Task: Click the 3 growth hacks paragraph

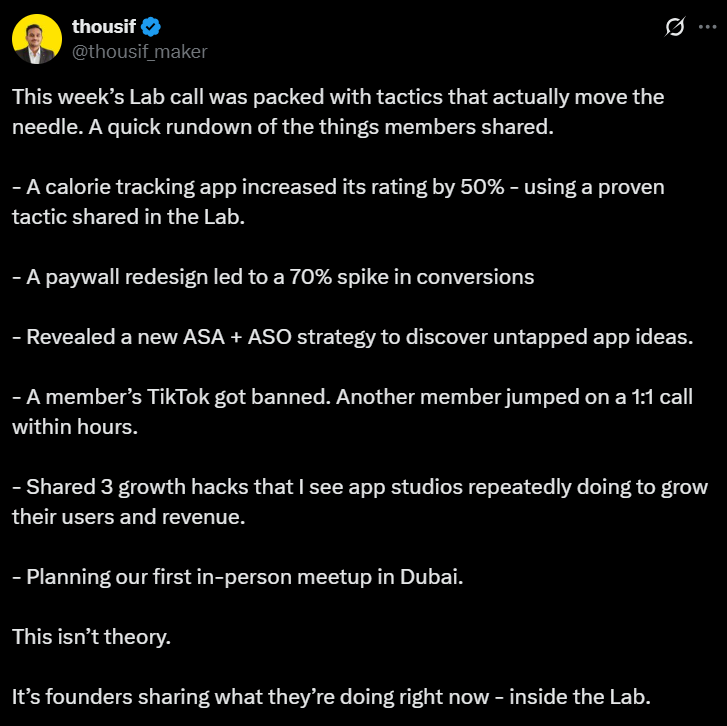Action: point(360,502)
